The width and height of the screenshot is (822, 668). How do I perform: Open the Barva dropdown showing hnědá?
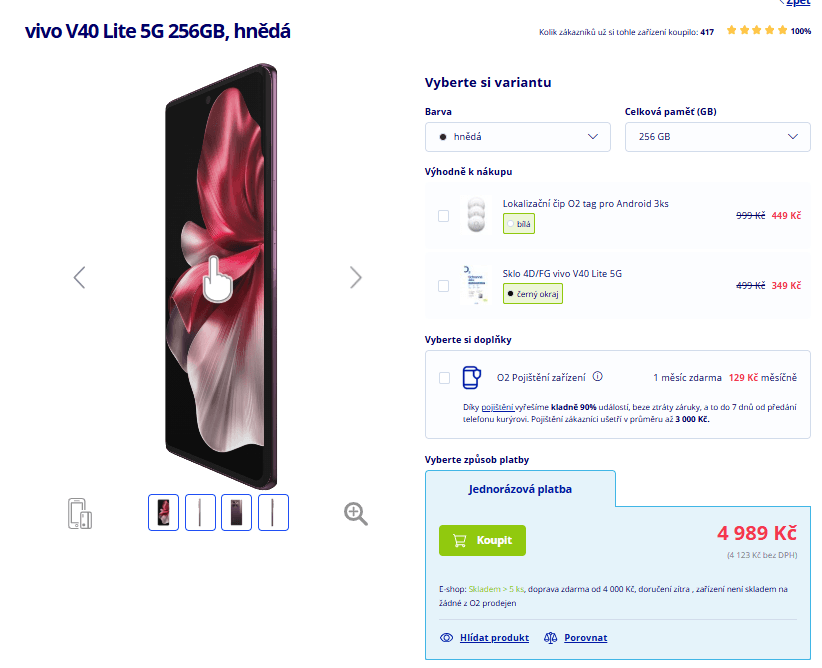point(517,136)
